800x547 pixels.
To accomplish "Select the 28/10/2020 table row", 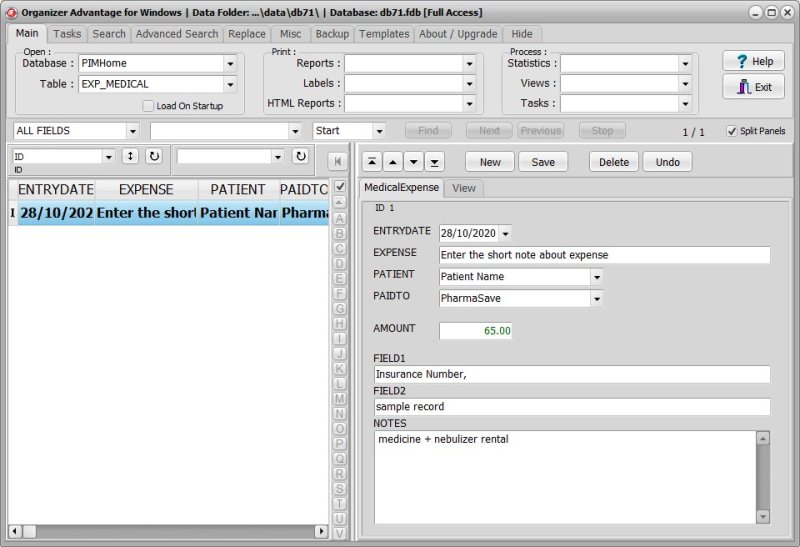I will [x=168, y=213].
